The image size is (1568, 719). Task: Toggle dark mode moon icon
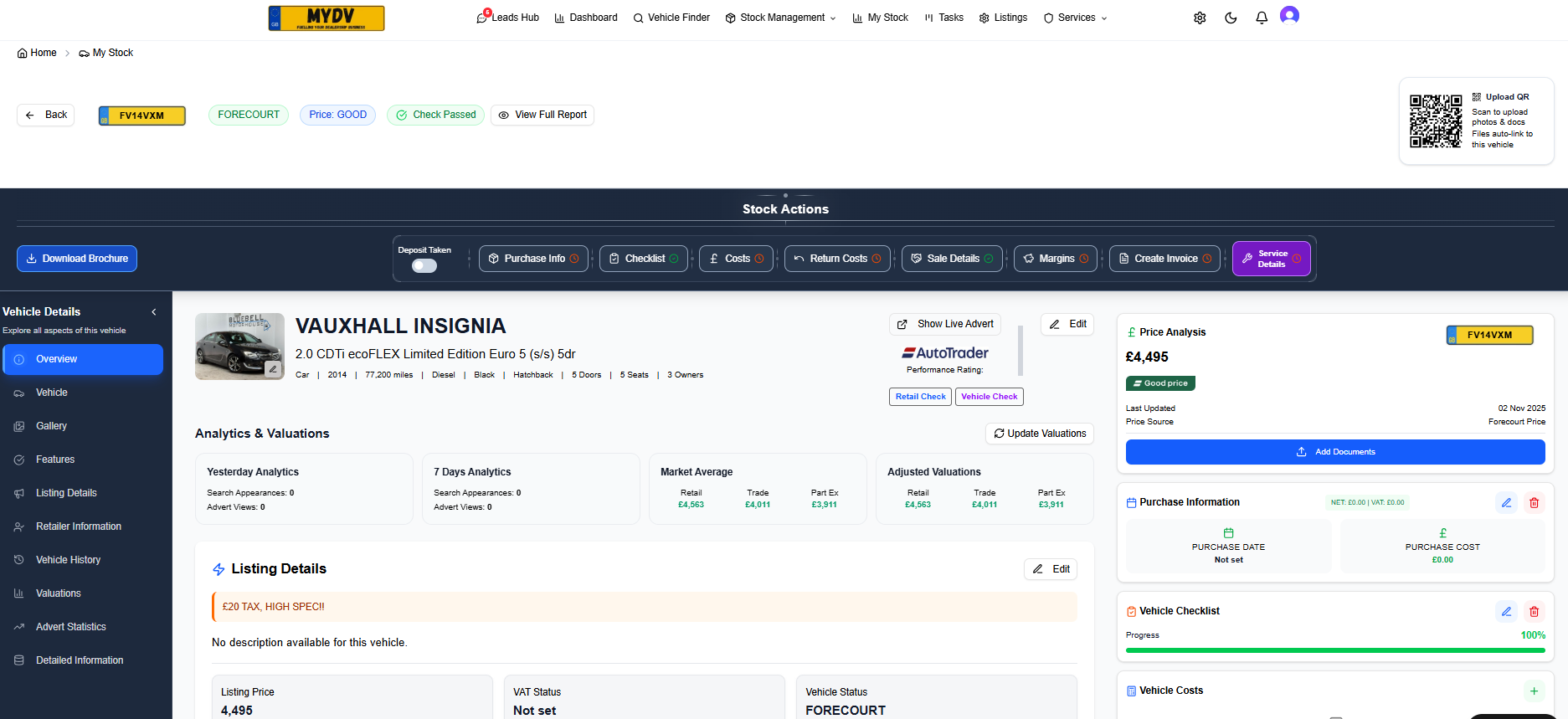tap(1231, 18)
